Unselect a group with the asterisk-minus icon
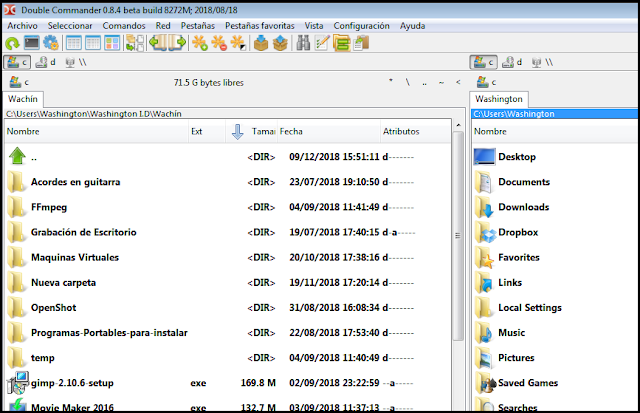Screen dimensions: 640x413 (219, 43)
